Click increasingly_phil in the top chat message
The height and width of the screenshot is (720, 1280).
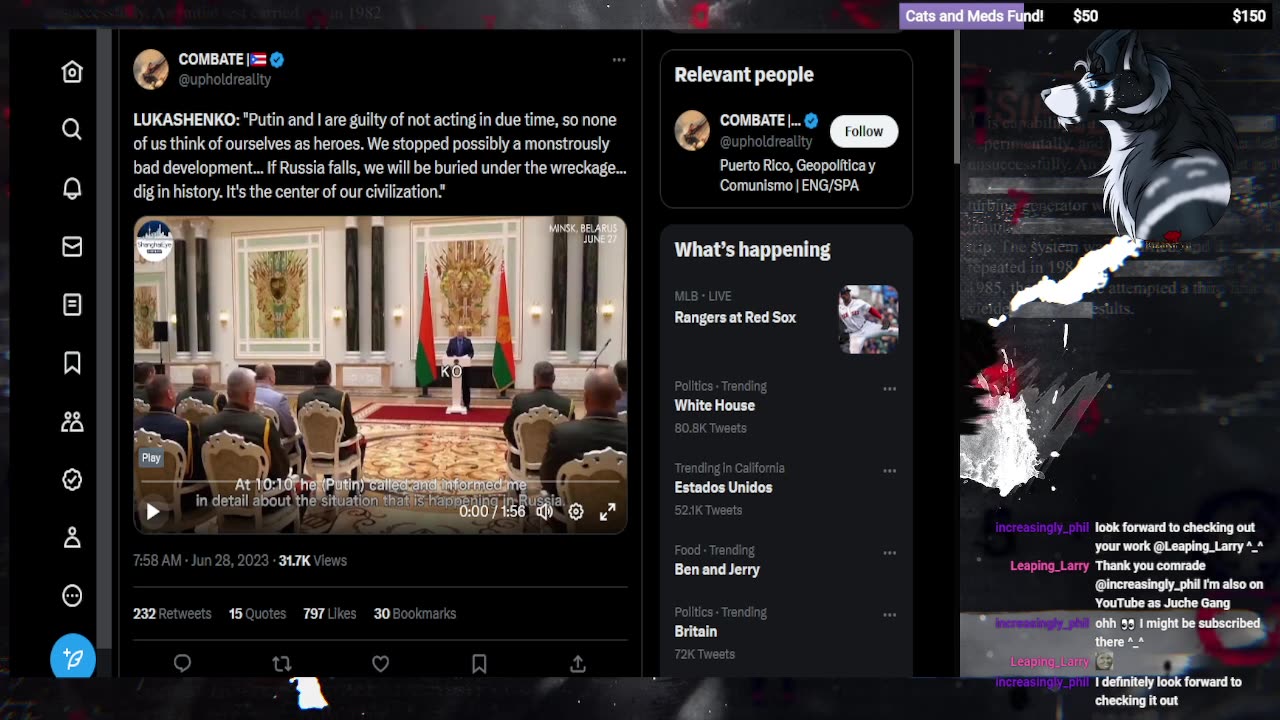tap(1042, 528)
